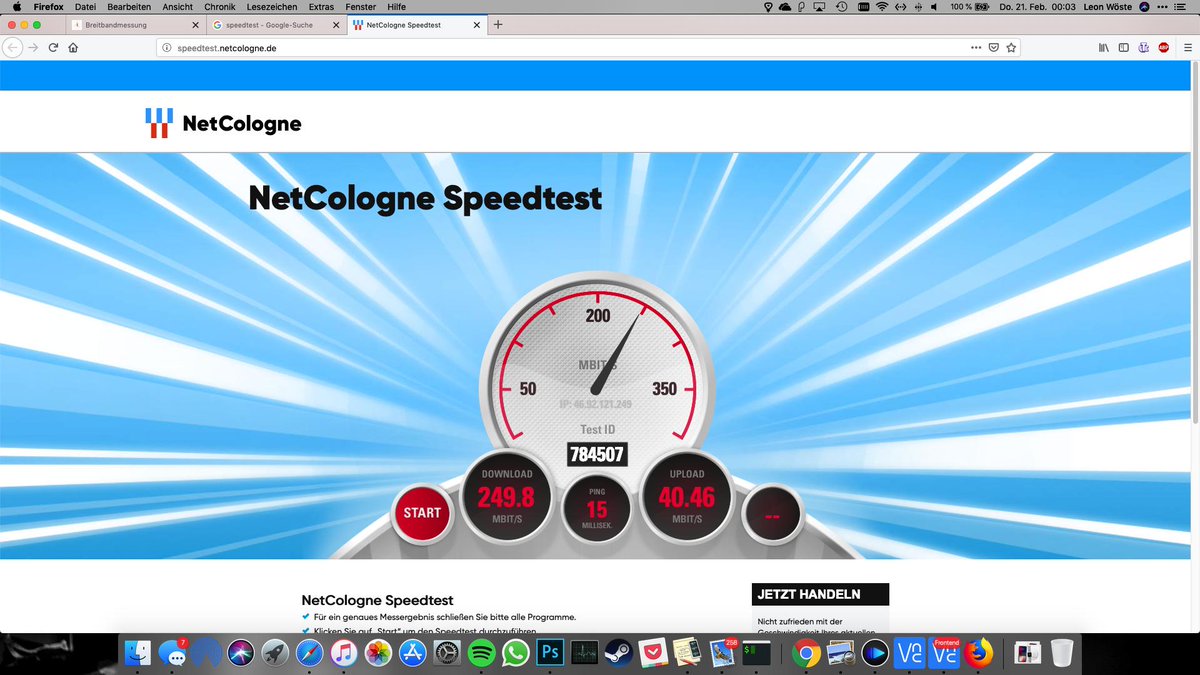
Task: Open Safari from the Dock
Action: tap(309, 653)
